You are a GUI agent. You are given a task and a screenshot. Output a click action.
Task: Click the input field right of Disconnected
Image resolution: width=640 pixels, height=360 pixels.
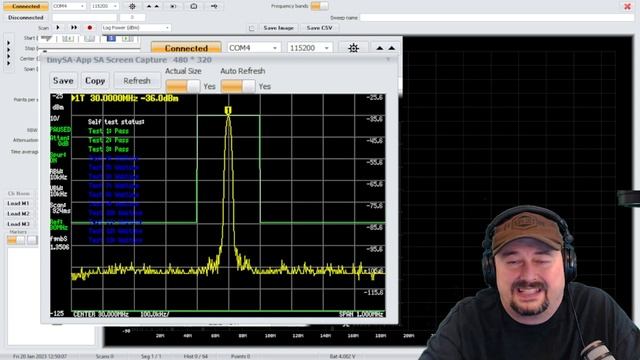click(84, 18)
